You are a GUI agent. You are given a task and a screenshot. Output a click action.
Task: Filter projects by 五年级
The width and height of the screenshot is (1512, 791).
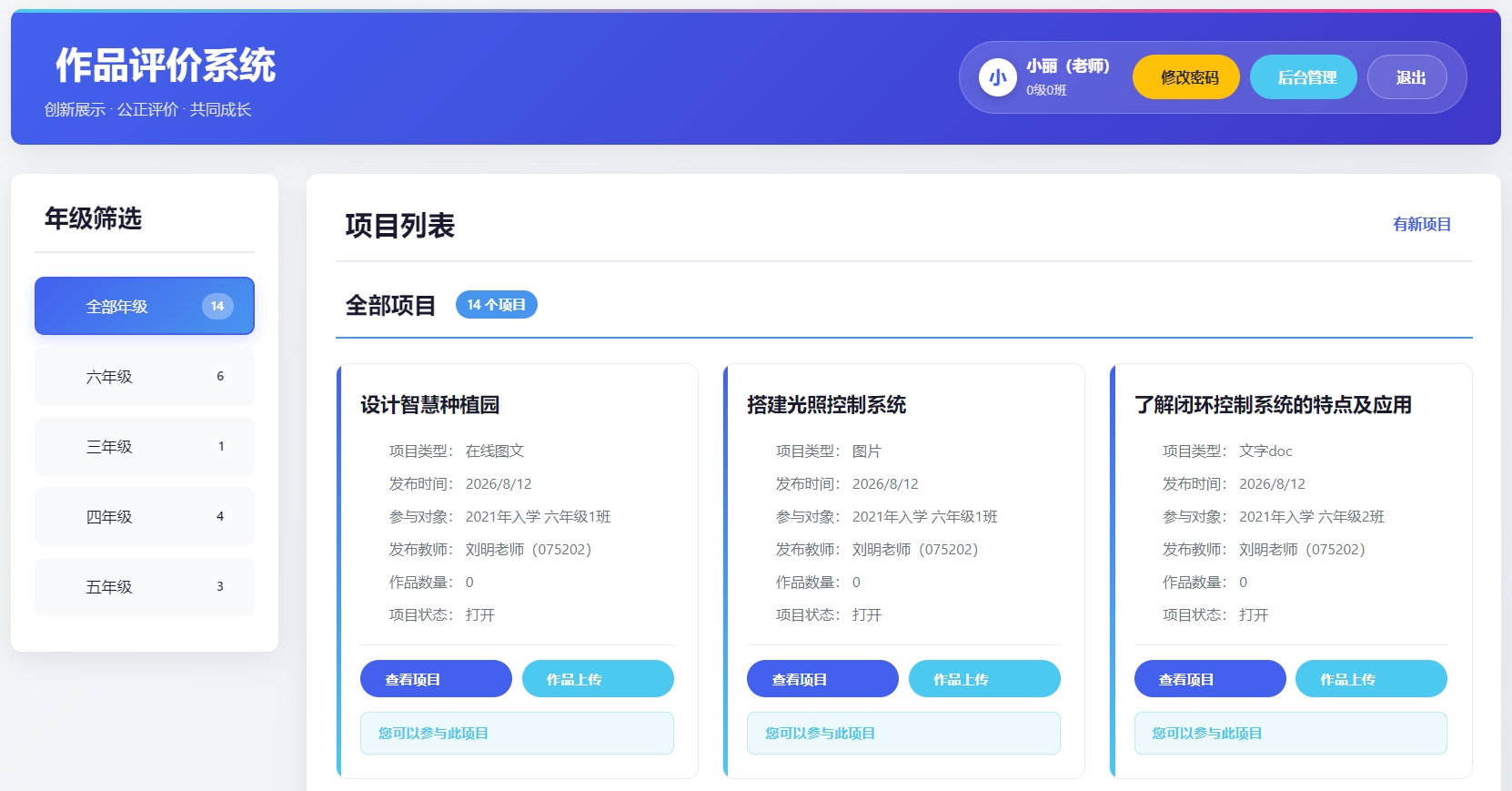click(145, 586)
